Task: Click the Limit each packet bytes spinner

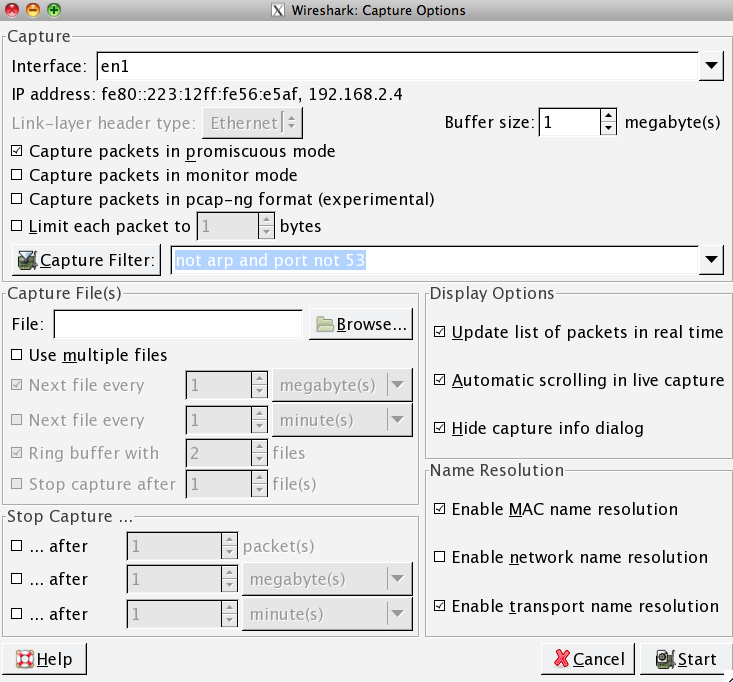Action: (x=266, y=226)
